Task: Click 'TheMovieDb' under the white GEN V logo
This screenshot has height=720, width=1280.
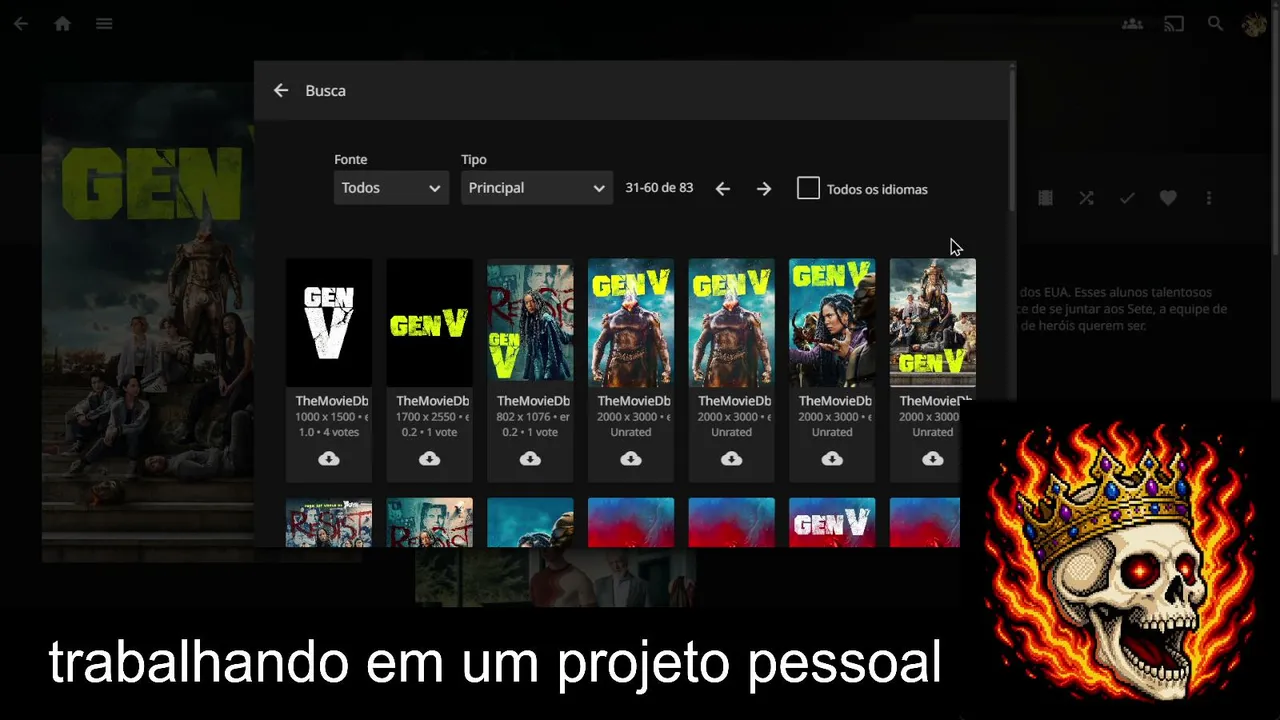Action: coord(332,401)
